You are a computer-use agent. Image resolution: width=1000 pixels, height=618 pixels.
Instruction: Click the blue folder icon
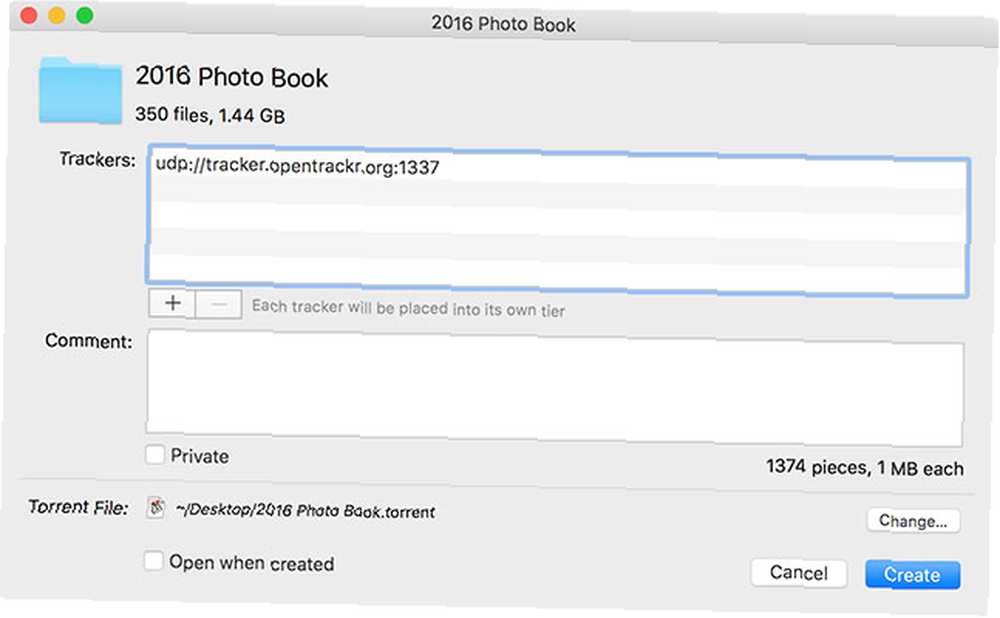coord(80,91)
